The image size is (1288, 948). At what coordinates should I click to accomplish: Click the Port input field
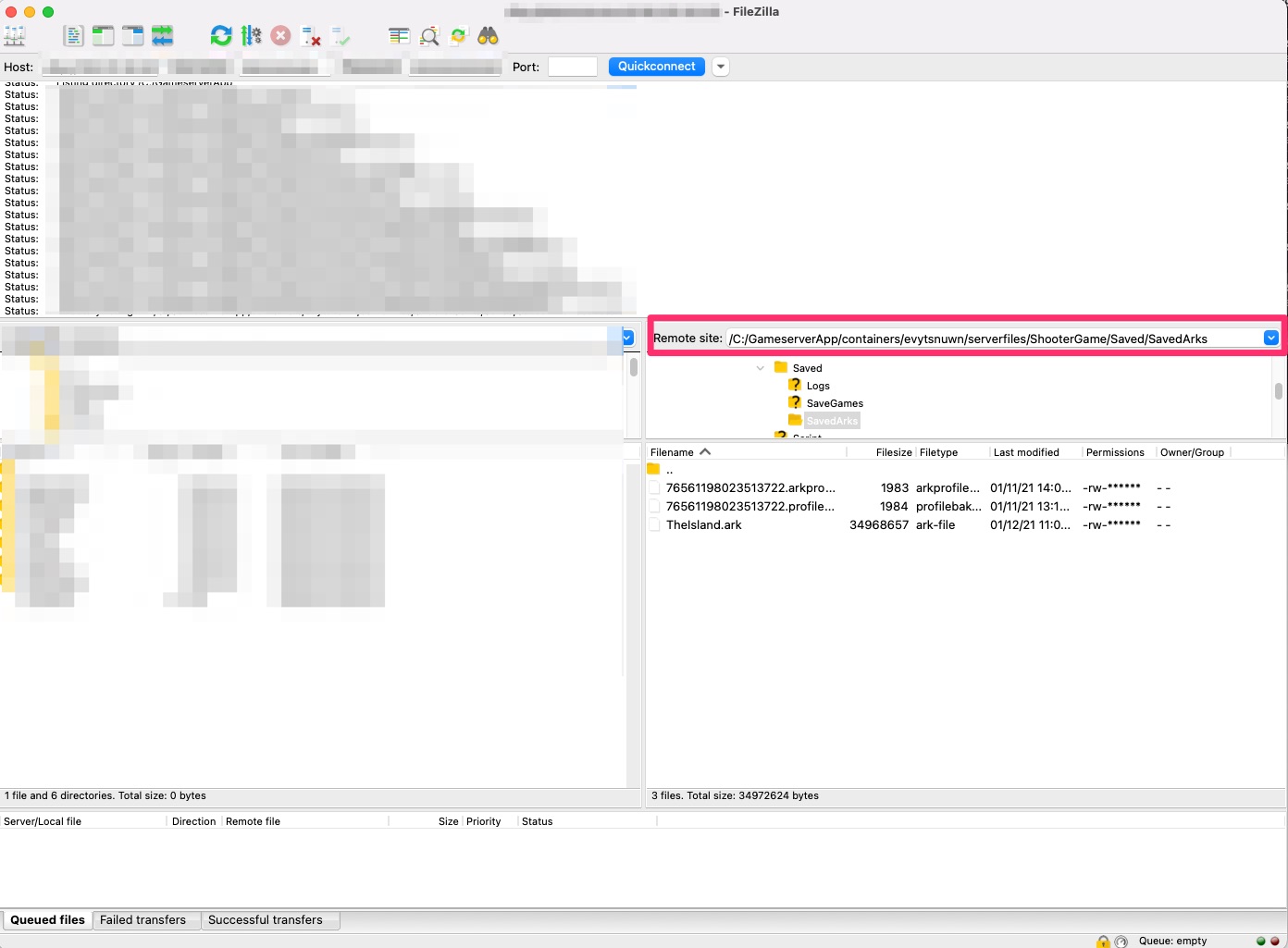573,67
